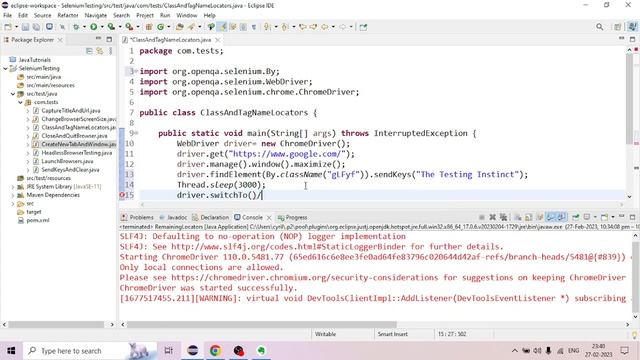Viewport: 640px width, 360px height.
Task: Open Package Explorer view menu dots
Action: 110,51
